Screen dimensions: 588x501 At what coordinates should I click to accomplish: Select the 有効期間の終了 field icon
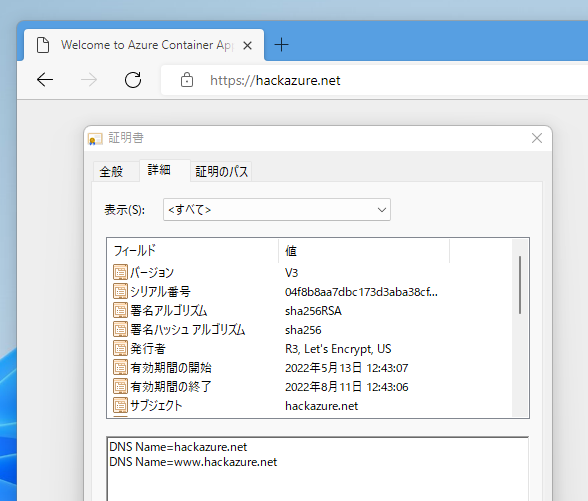pyautogui.click(x=120, y=387)
